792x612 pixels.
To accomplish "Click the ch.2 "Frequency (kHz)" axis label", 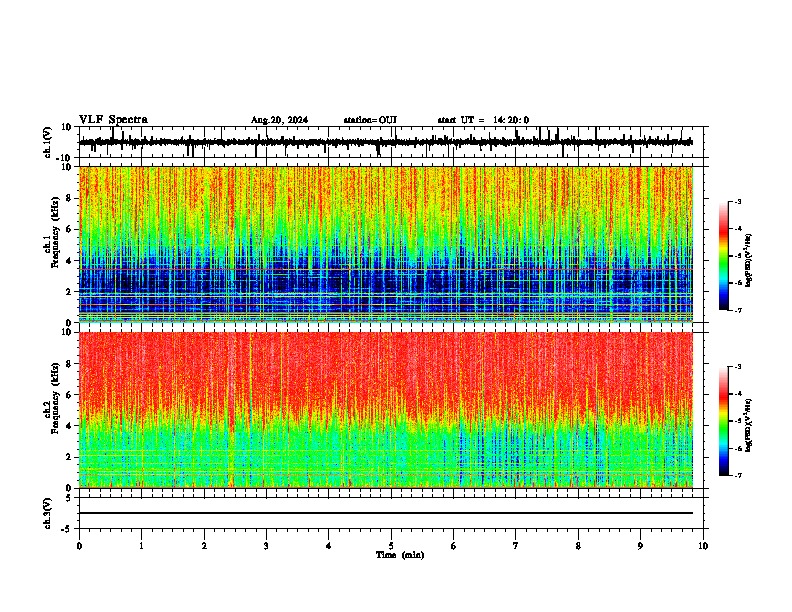I will point(56,398).
